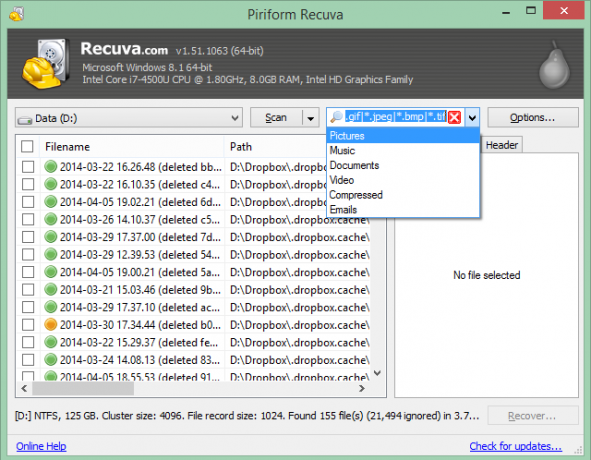Click the Recuva icon in the title bar
The height and width of the screenshot is (460, 591).
tap(17, 14)
